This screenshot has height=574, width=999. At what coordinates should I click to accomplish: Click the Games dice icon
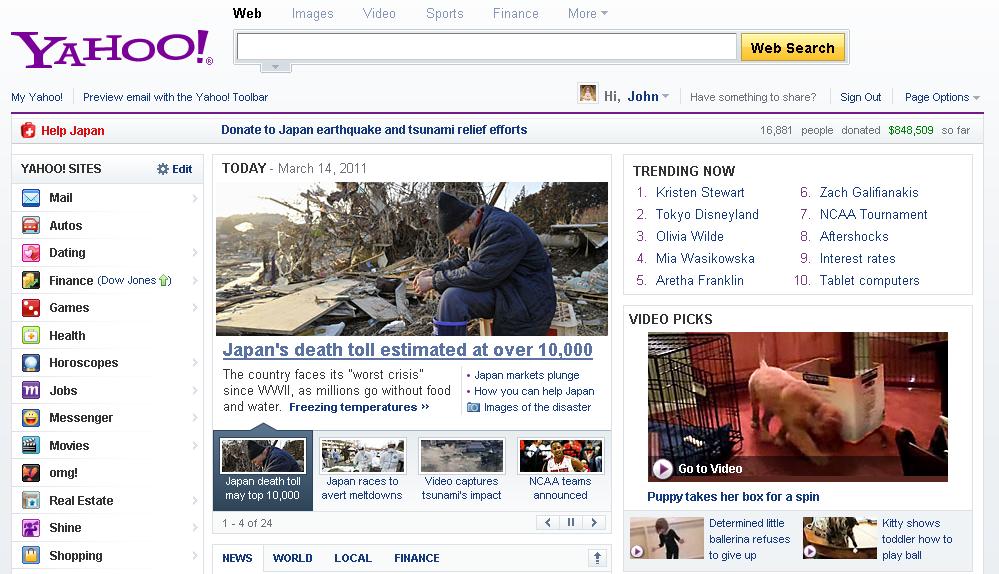point(31,308)
